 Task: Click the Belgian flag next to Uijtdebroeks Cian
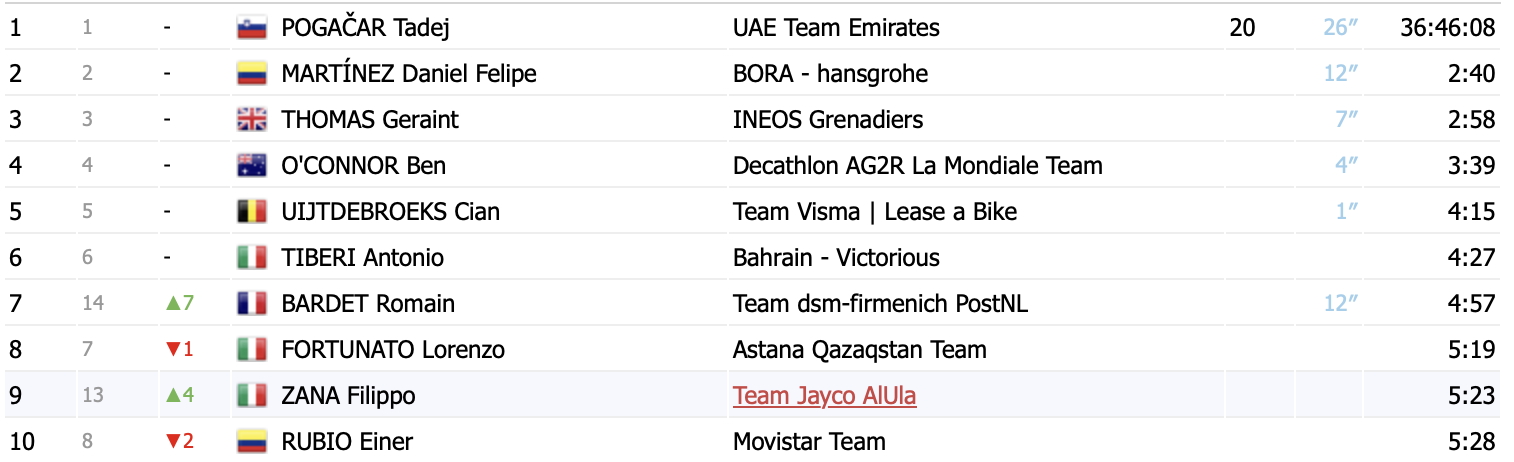(251, 212)
